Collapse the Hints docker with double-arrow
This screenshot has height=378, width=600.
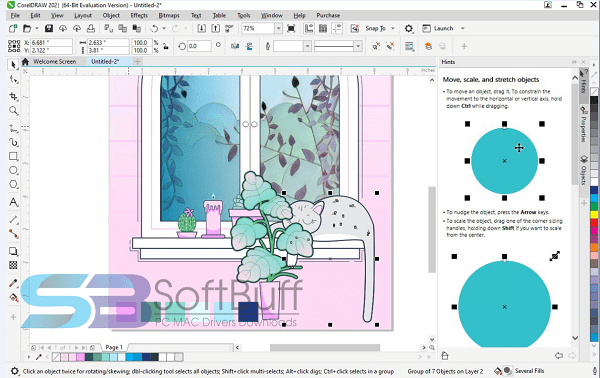pos(574,62)
